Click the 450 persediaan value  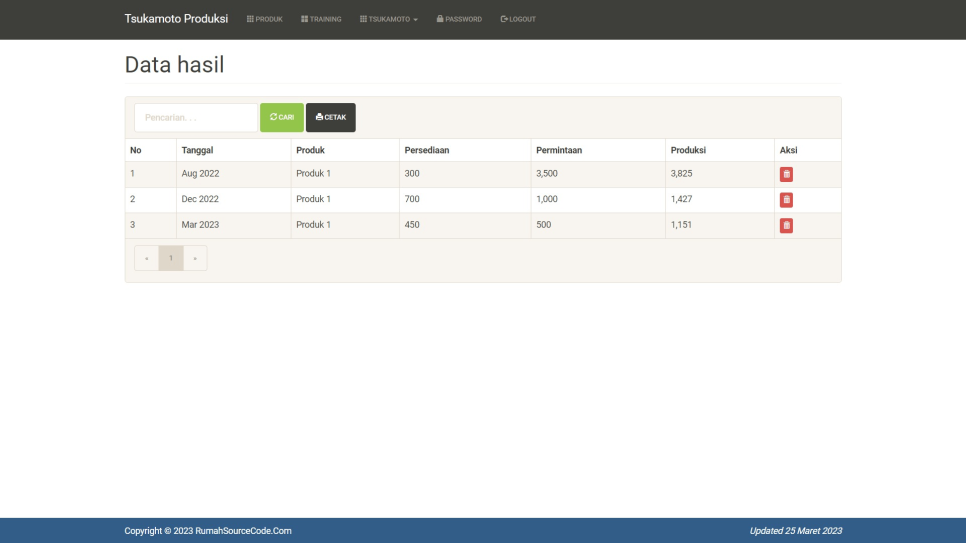tap(412, 225)
